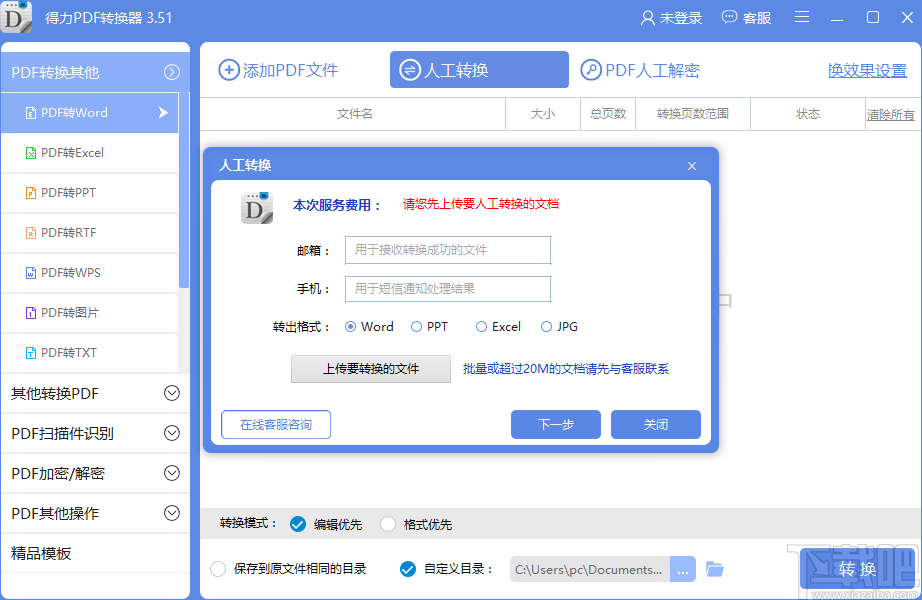Click the folder icon near output directory
922x600 pixels.
point(713,568)
